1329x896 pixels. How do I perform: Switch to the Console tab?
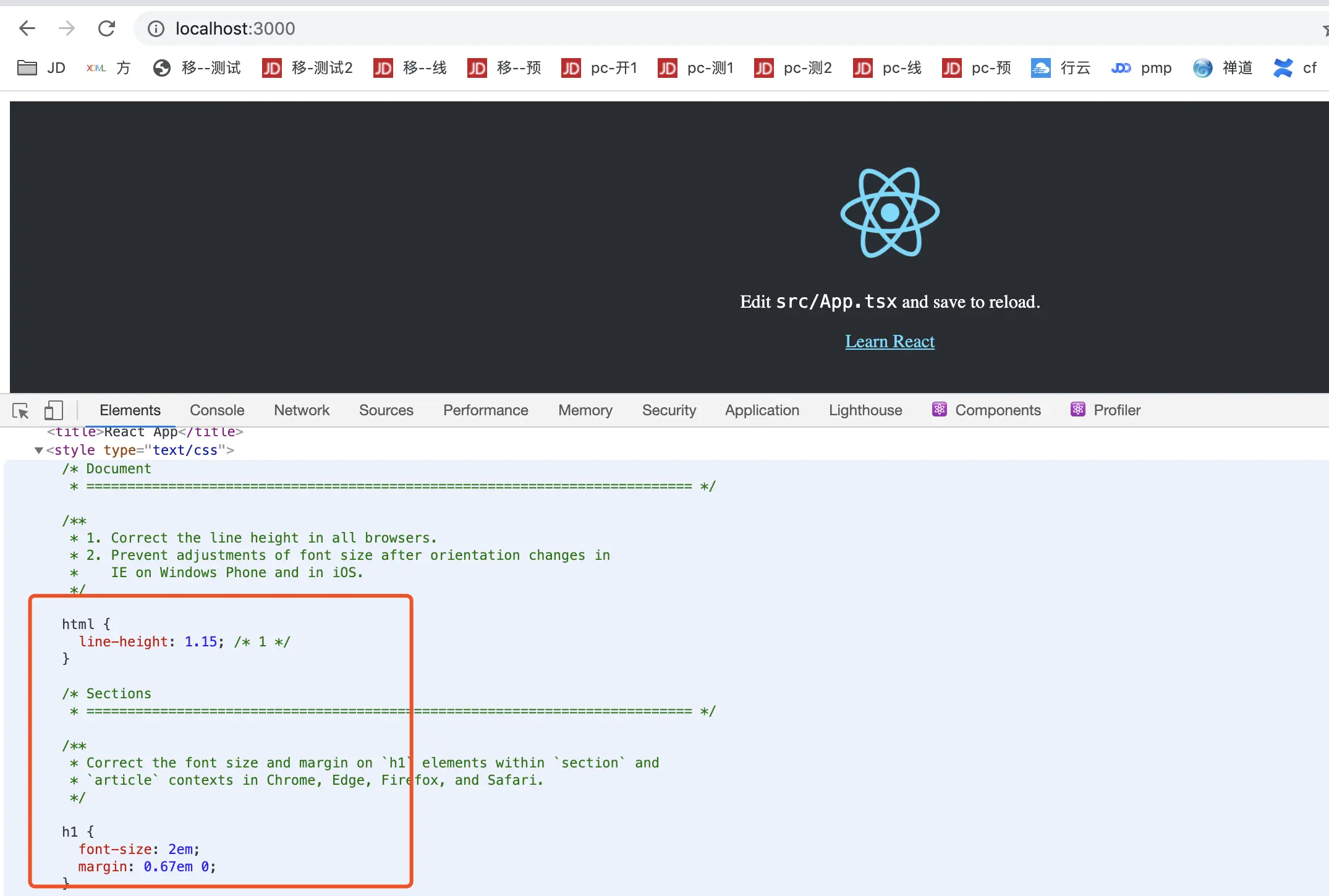coord(217,410)
